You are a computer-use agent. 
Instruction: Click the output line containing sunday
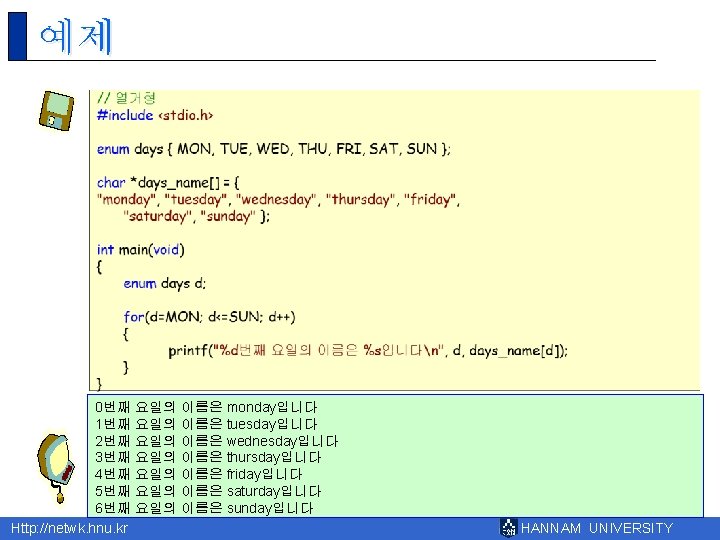tap(204, 508)
